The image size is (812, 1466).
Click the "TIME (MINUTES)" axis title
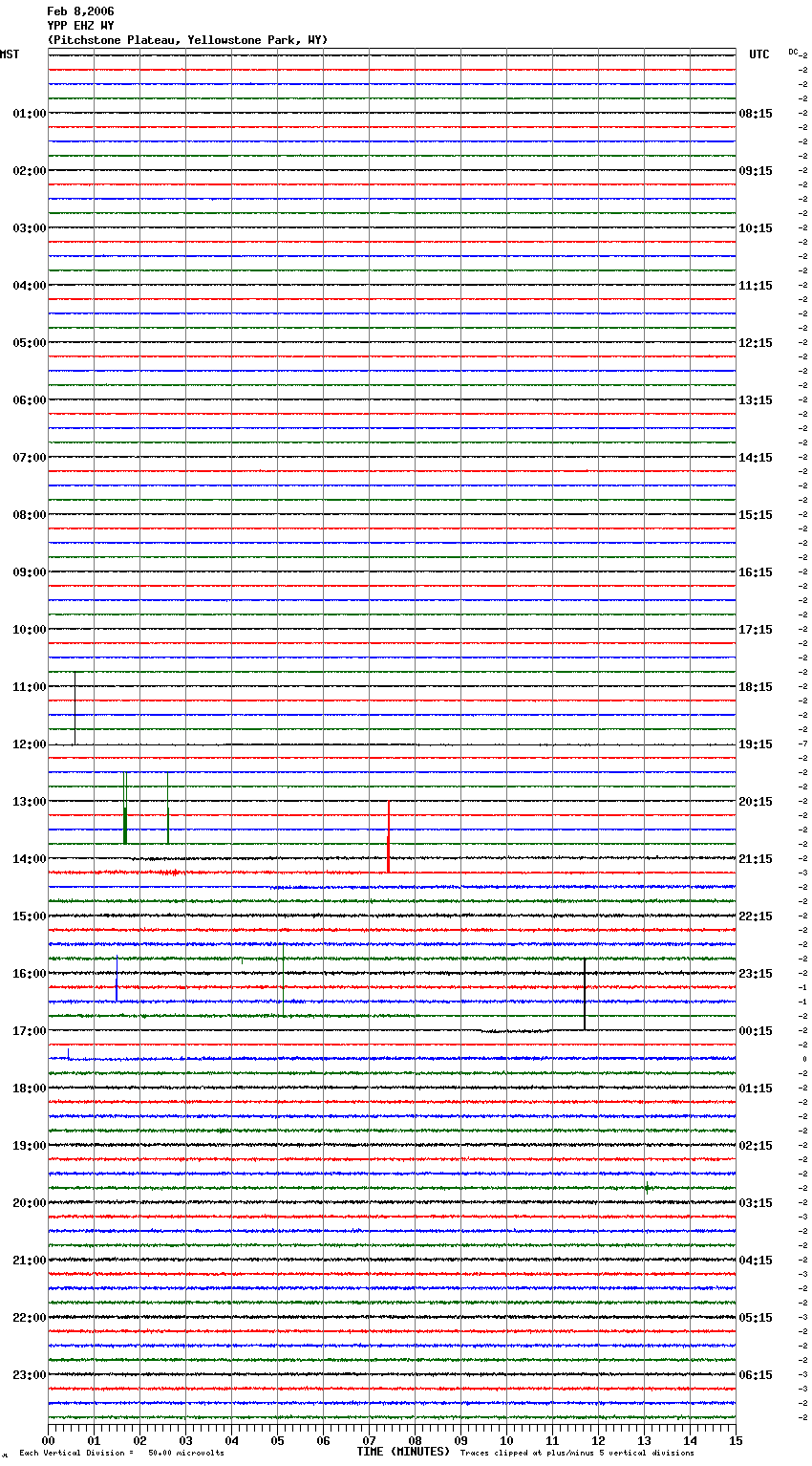(x=403, y=1452)
